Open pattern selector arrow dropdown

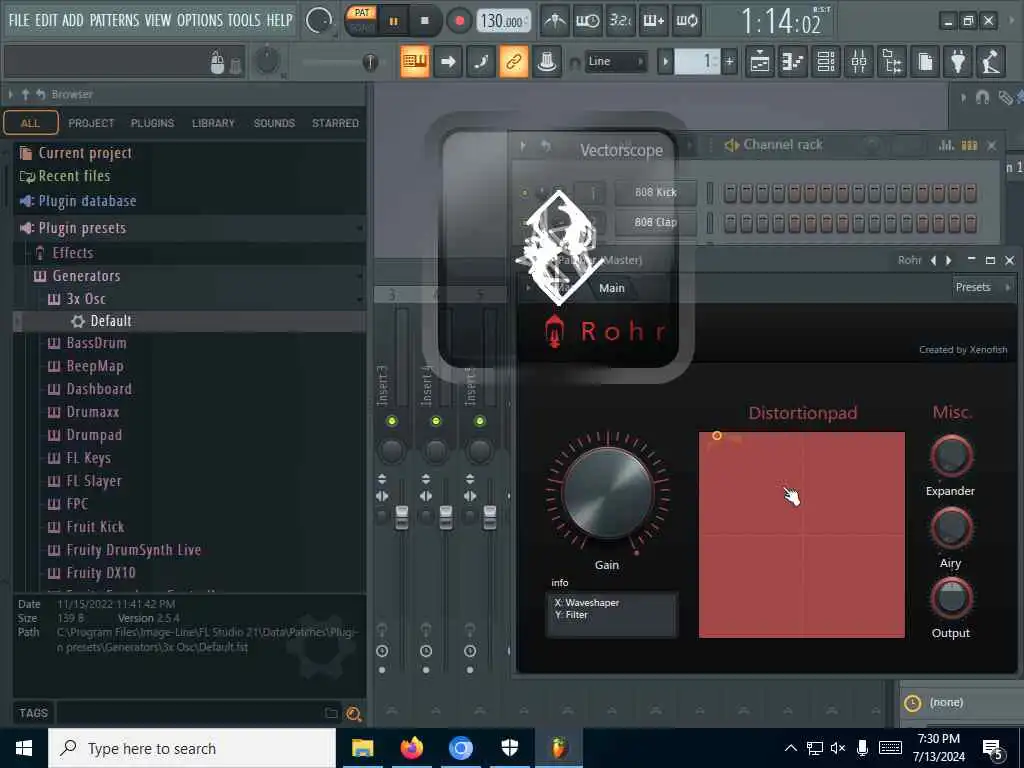665,62
